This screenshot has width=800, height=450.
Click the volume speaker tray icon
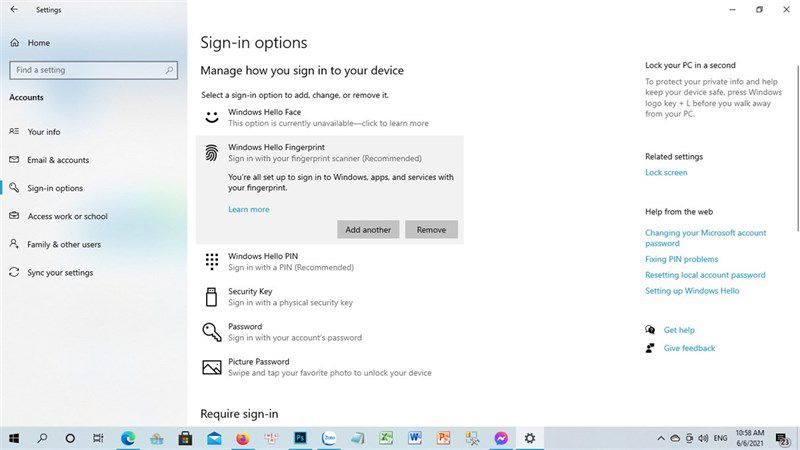click(x=704, y=438)
